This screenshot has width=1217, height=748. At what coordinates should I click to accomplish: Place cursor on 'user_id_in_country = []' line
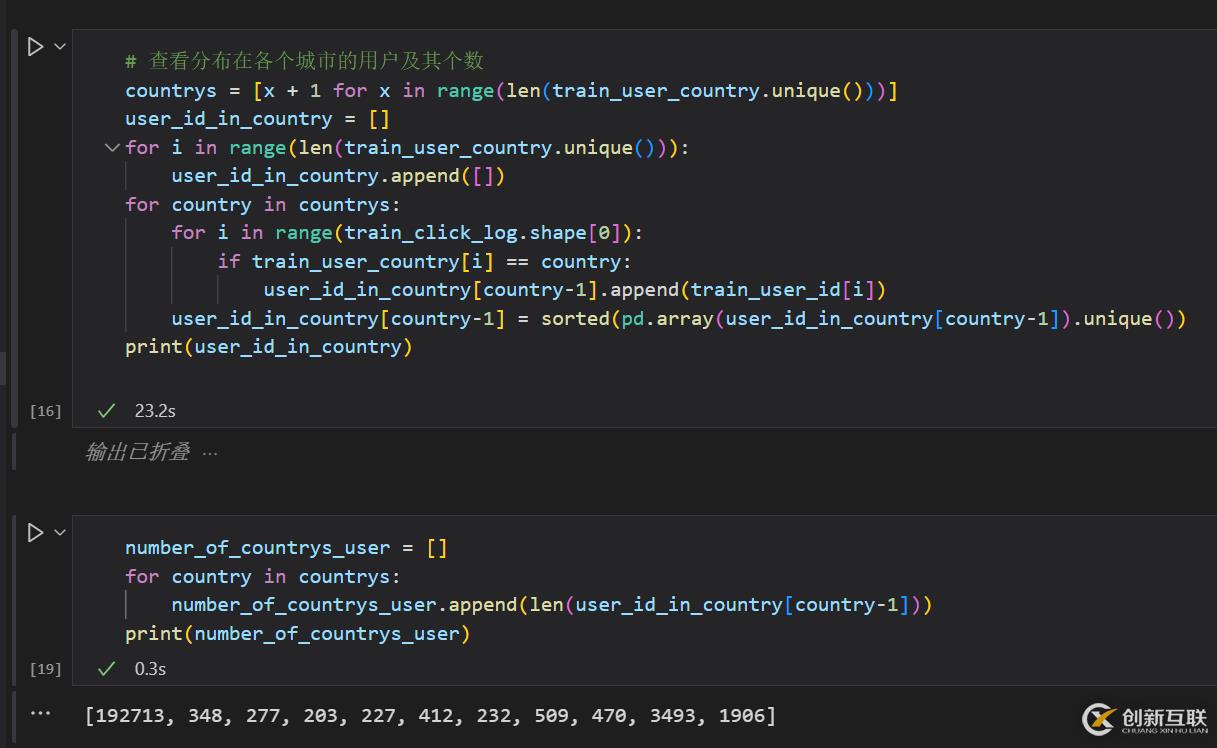[257, 119]
